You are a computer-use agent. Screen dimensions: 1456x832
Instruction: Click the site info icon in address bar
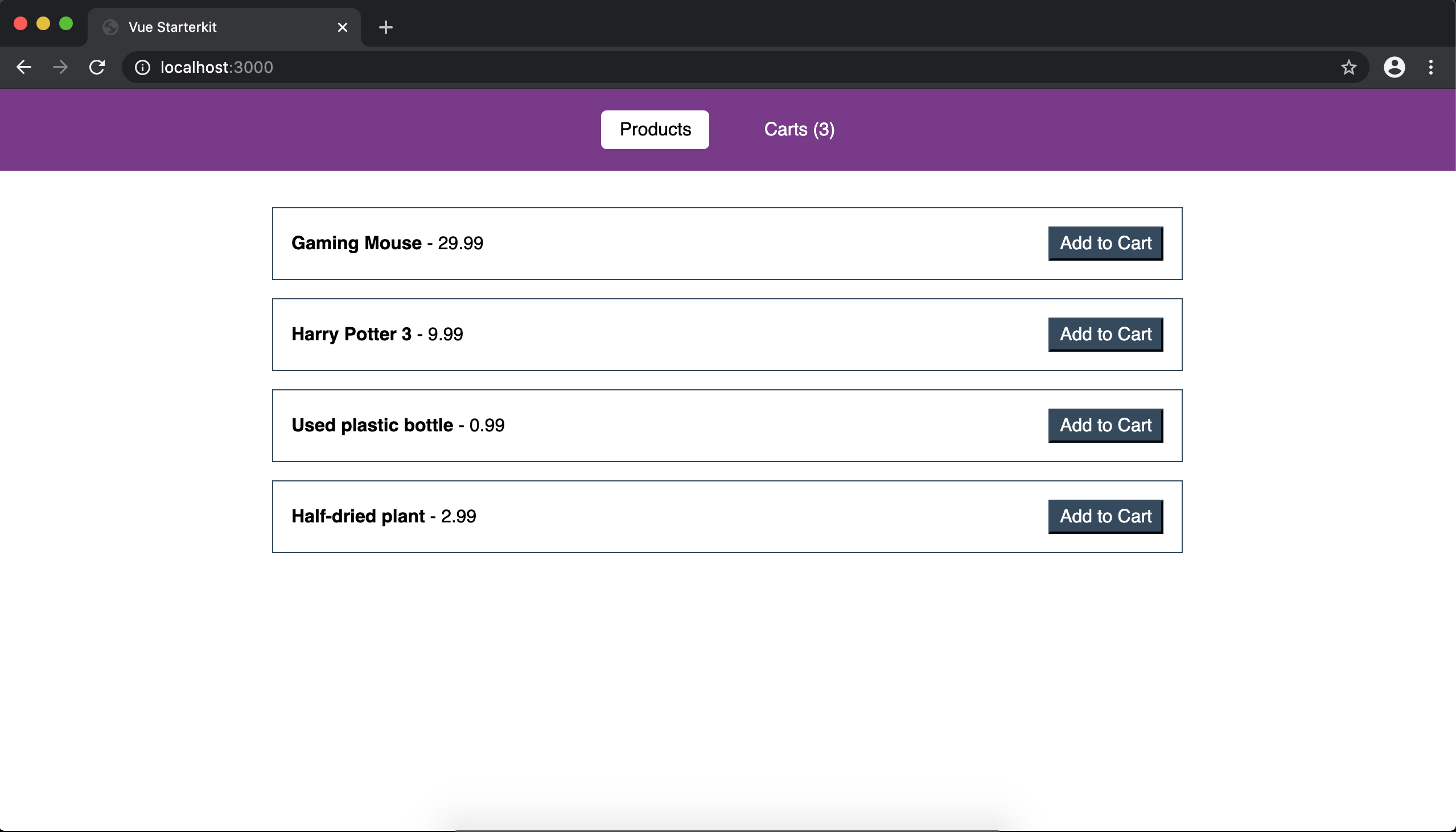pyautogui.click(x=142, y=67)
